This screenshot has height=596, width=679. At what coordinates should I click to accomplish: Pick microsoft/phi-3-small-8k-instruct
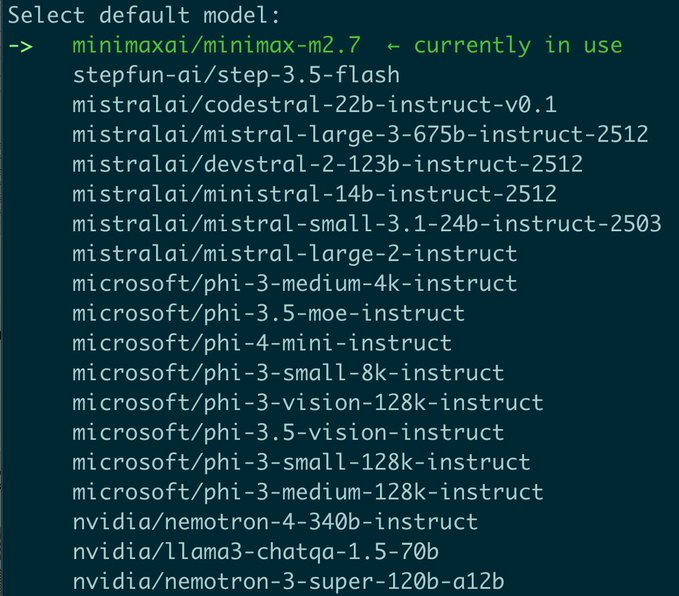(x=288, y=373)
